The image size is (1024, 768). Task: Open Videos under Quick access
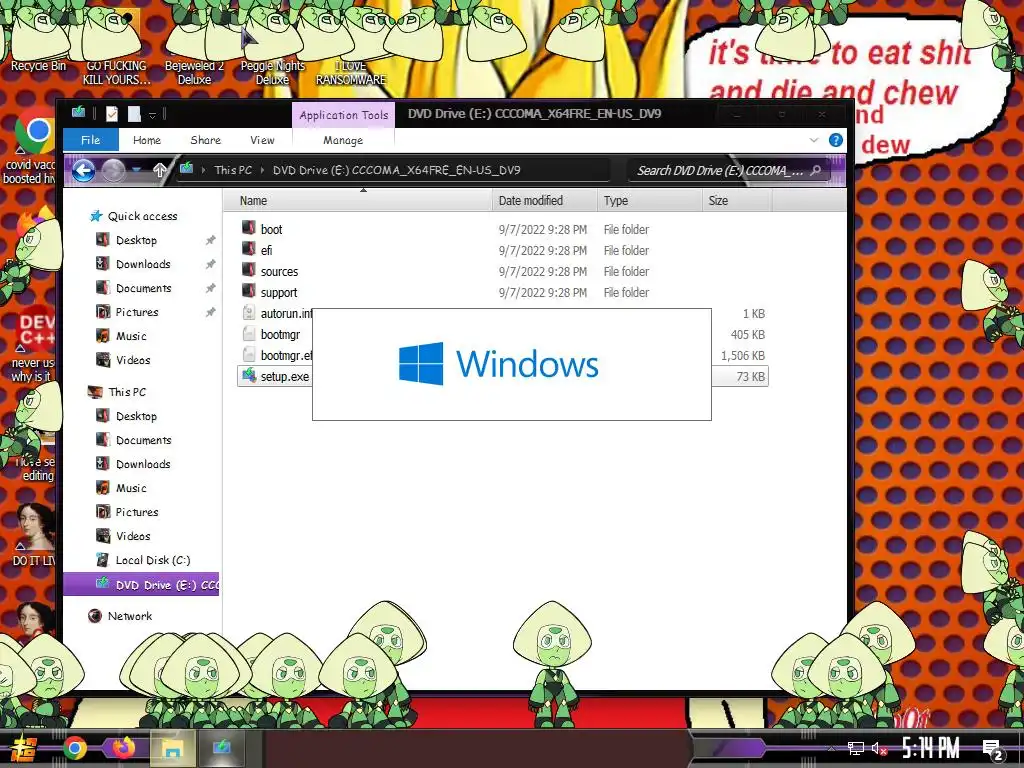coord(133,360)
